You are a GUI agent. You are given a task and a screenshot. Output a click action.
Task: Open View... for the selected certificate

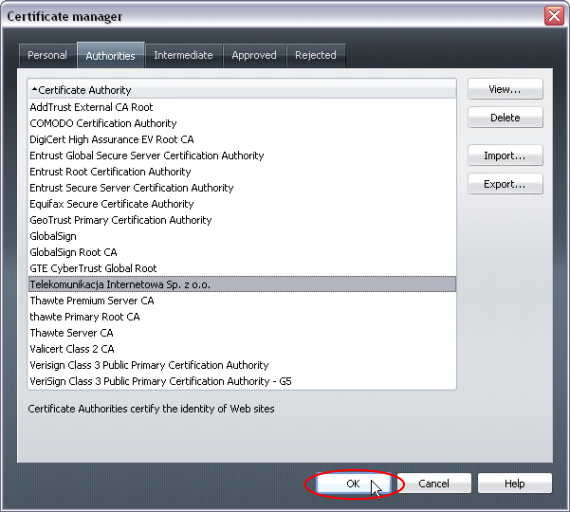point(505,89)
